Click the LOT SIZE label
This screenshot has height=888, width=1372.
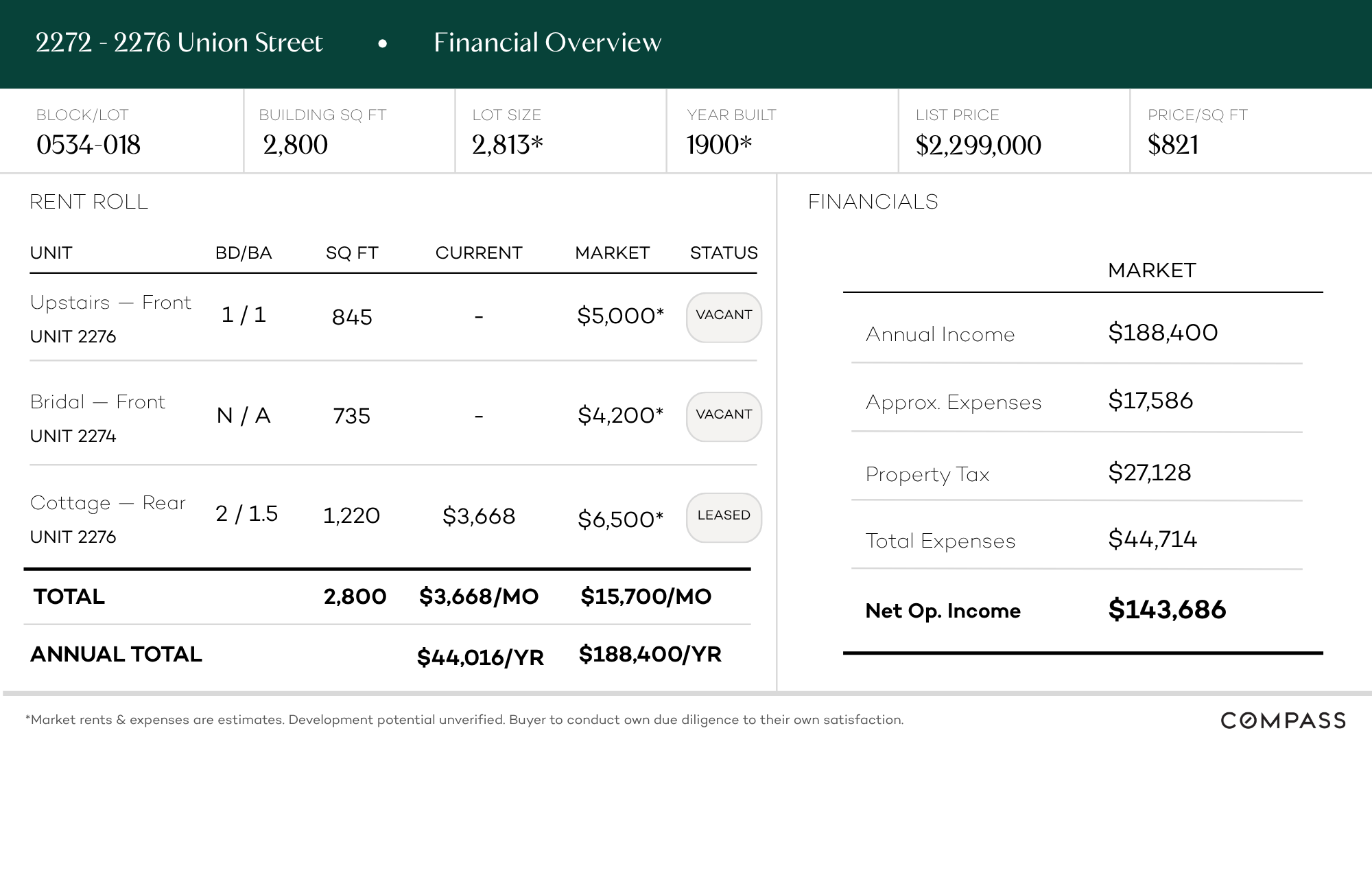point(506,115)
